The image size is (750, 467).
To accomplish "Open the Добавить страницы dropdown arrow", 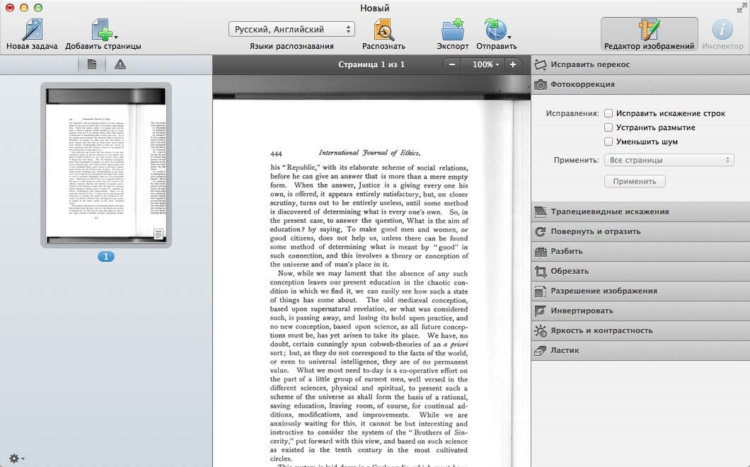I will [x=116, y=36].
